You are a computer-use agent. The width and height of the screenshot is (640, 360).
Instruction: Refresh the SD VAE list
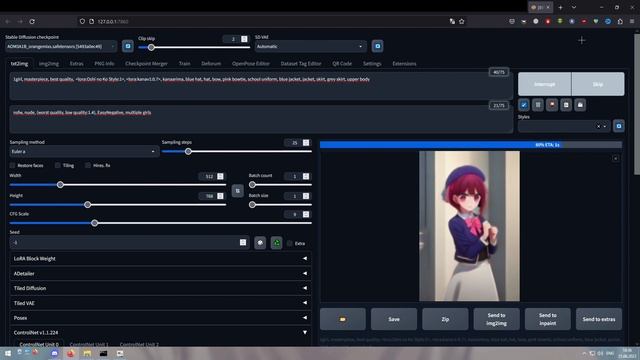click(x=378, y=46)
